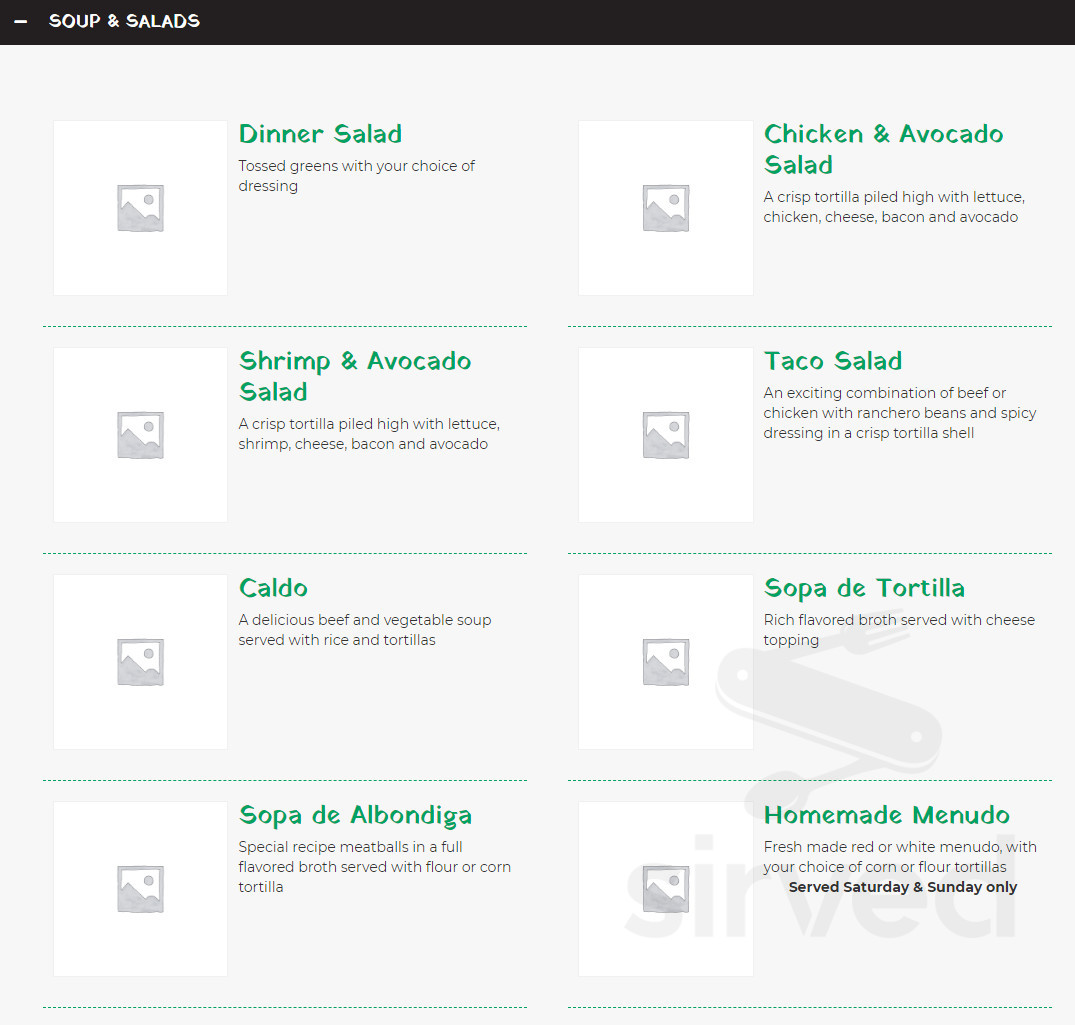Click the Homemade Menudo placeholder image
Image resolution: width=1075 pixels, height=1025 pixels.
(x=665, y=889)
